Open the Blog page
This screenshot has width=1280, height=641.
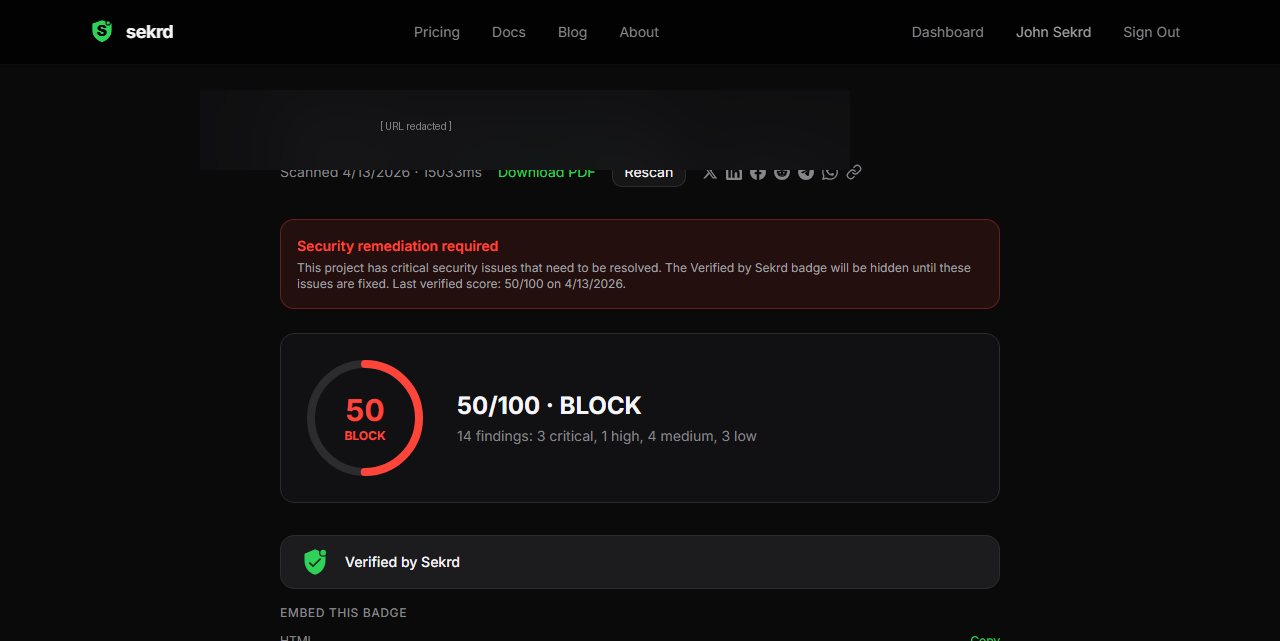(572, 32)
